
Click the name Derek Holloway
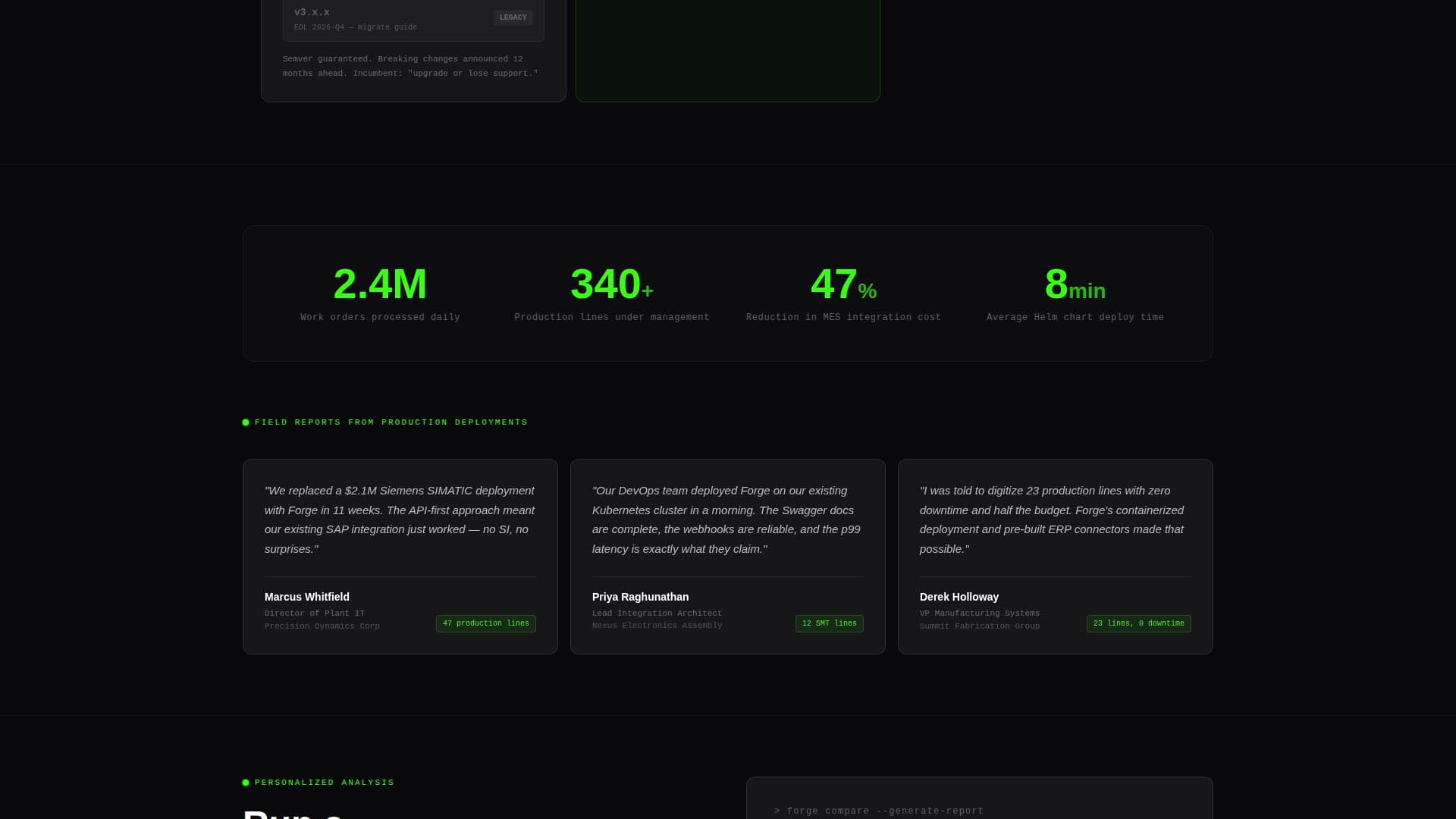click(959, 597)
